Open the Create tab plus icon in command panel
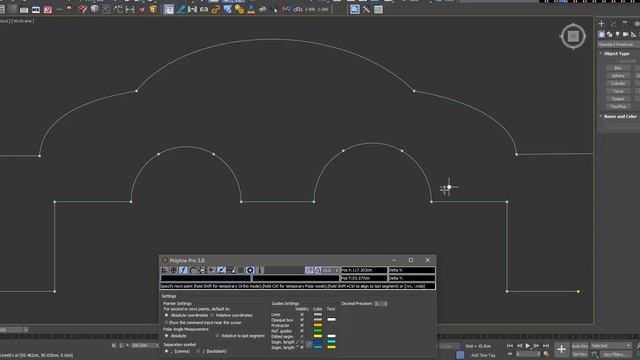 pyautogui.click(x=601, y=24)
